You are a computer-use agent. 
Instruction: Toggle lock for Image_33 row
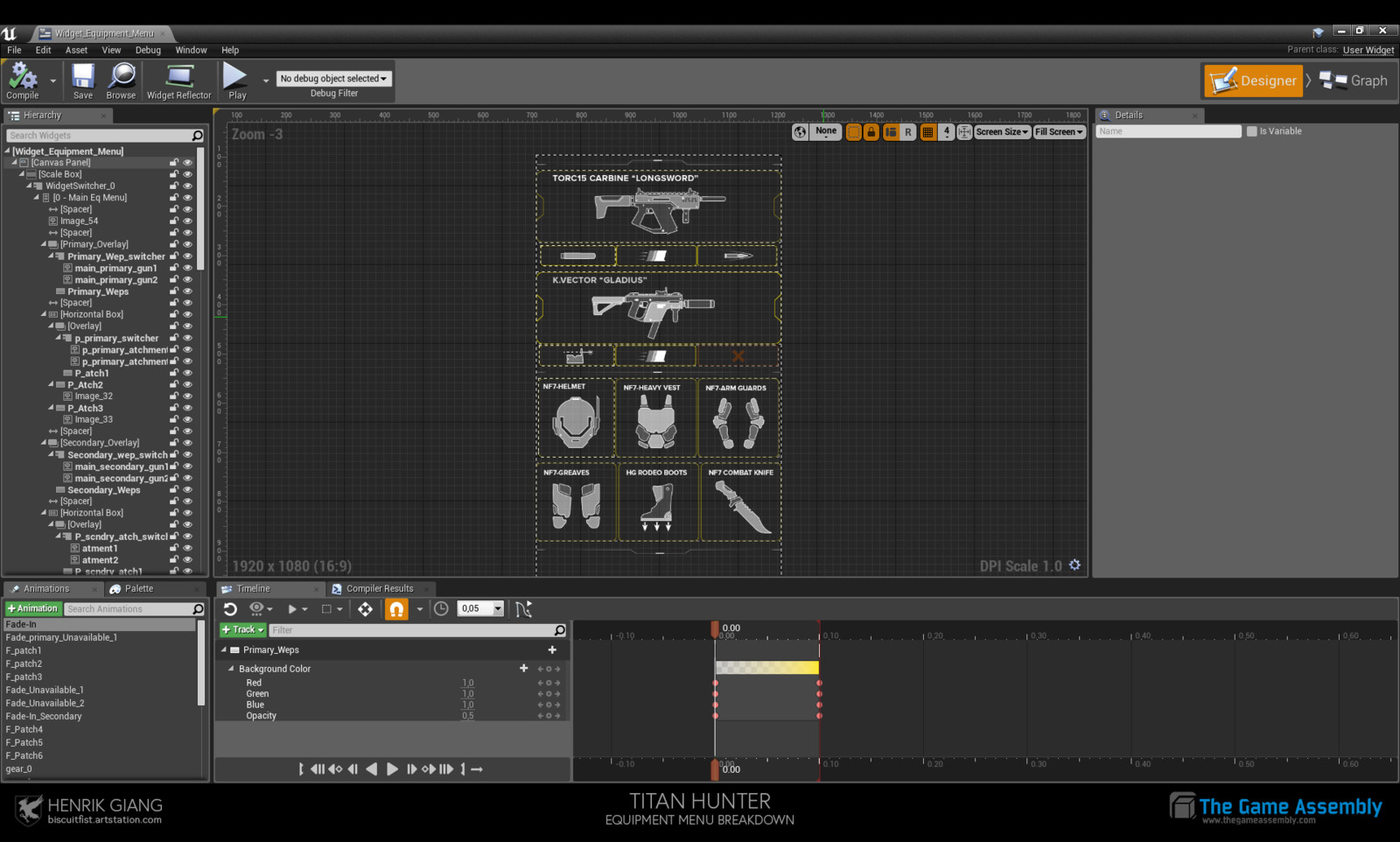(174, 420)
